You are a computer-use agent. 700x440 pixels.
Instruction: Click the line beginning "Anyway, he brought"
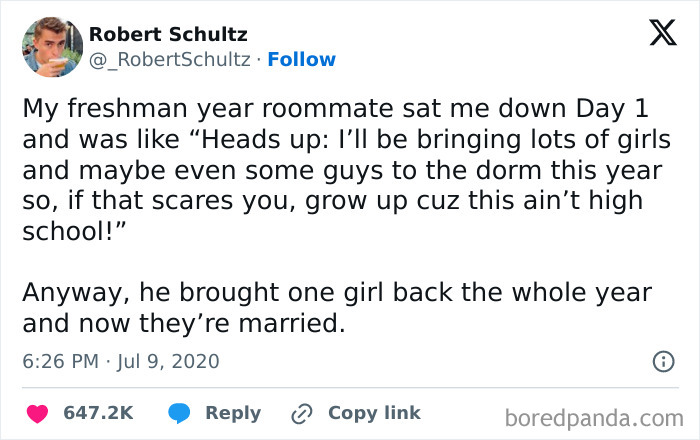pyautogui.click(x=337, y=293)
